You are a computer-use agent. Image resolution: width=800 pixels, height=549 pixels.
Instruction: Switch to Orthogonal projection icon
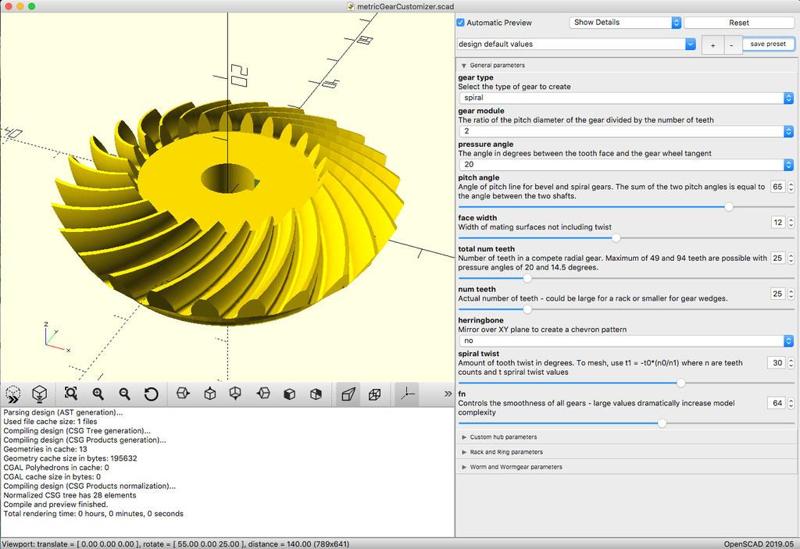tap(373, 394)
